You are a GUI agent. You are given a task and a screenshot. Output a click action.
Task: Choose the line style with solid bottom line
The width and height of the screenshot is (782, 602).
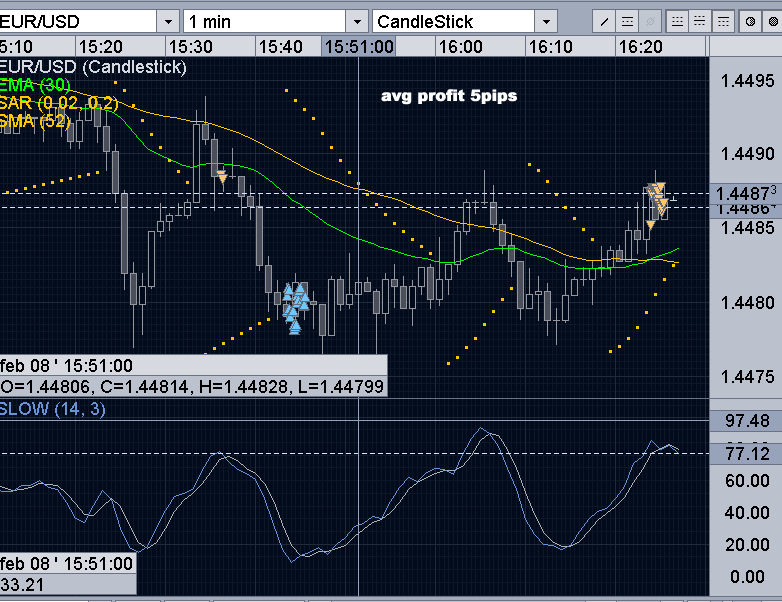(x=677, y=21)
